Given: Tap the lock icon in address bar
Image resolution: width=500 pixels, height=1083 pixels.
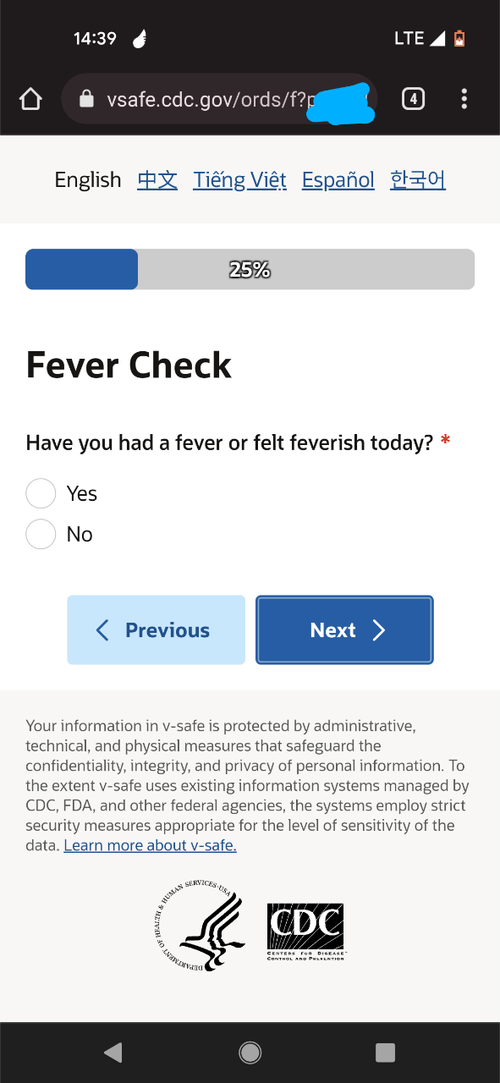Looking at the screenshot, I should (86, 99).
